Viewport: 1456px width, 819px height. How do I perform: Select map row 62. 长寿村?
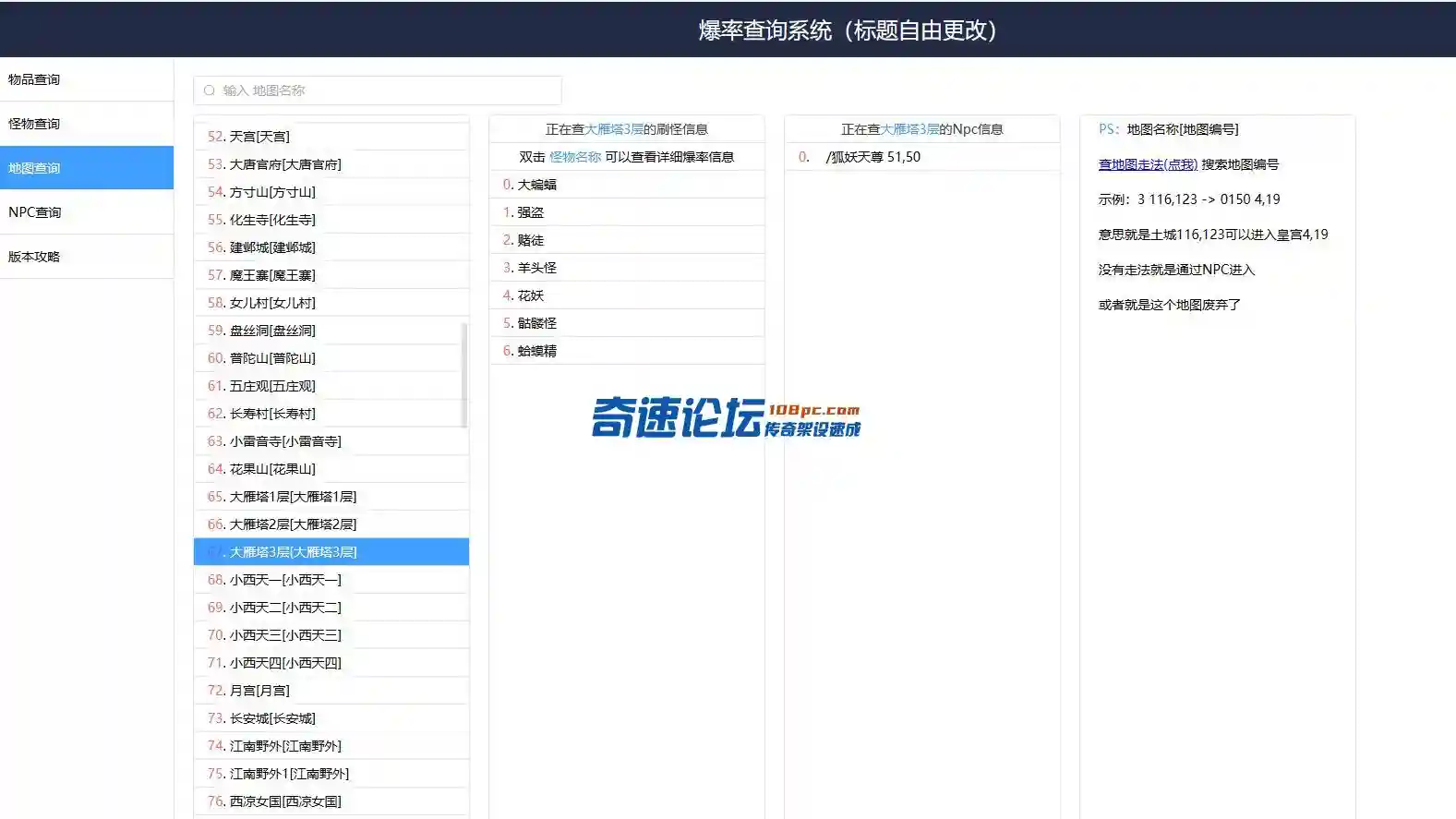click(331, 414)
